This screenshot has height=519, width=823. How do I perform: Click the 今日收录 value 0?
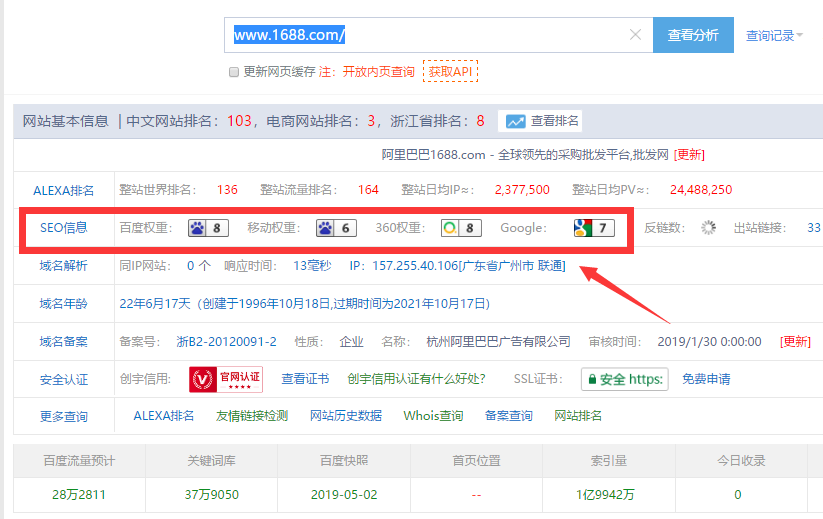737,494
